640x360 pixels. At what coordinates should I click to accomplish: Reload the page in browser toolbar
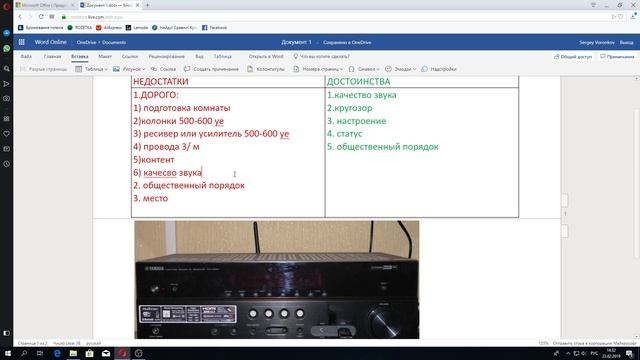[x=41, y=17]
